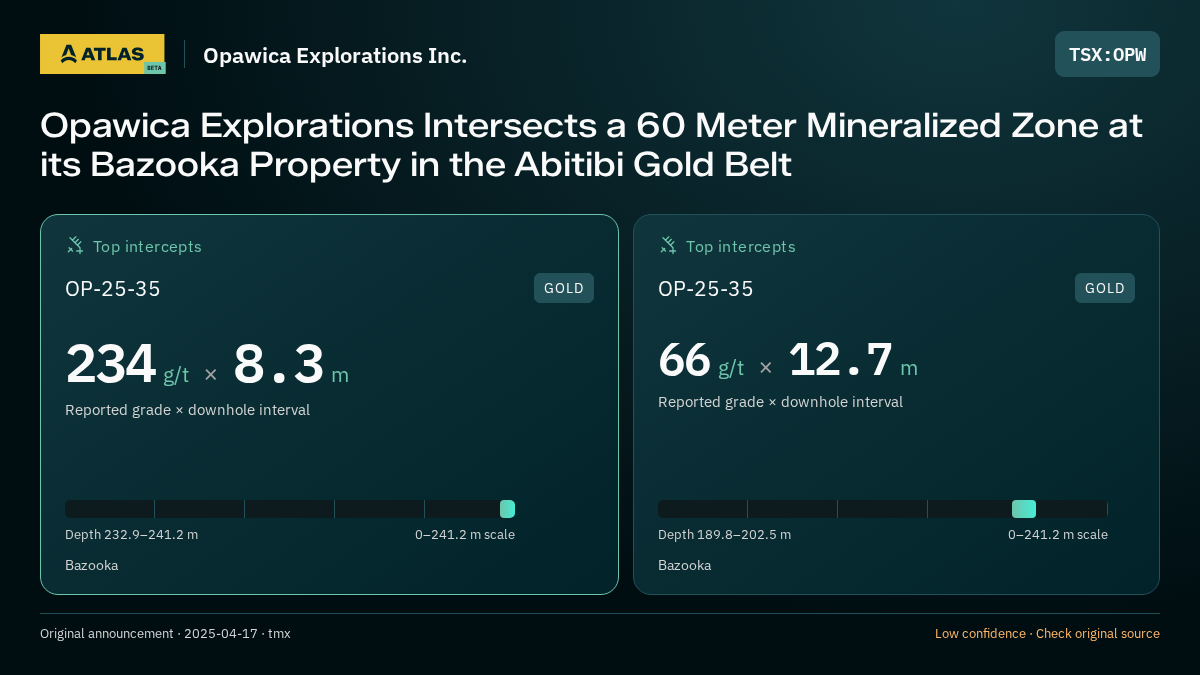
Task: Click 'Top intercepts' label in right card
Action: [740, 246]
